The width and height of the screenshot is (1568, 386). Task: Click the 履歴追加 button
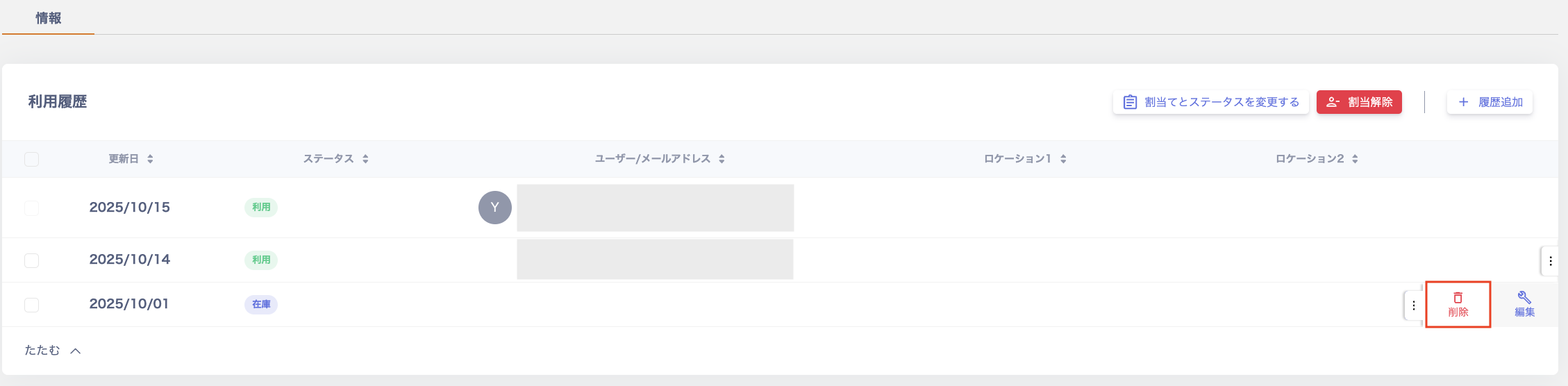(x=1490, y=102)
